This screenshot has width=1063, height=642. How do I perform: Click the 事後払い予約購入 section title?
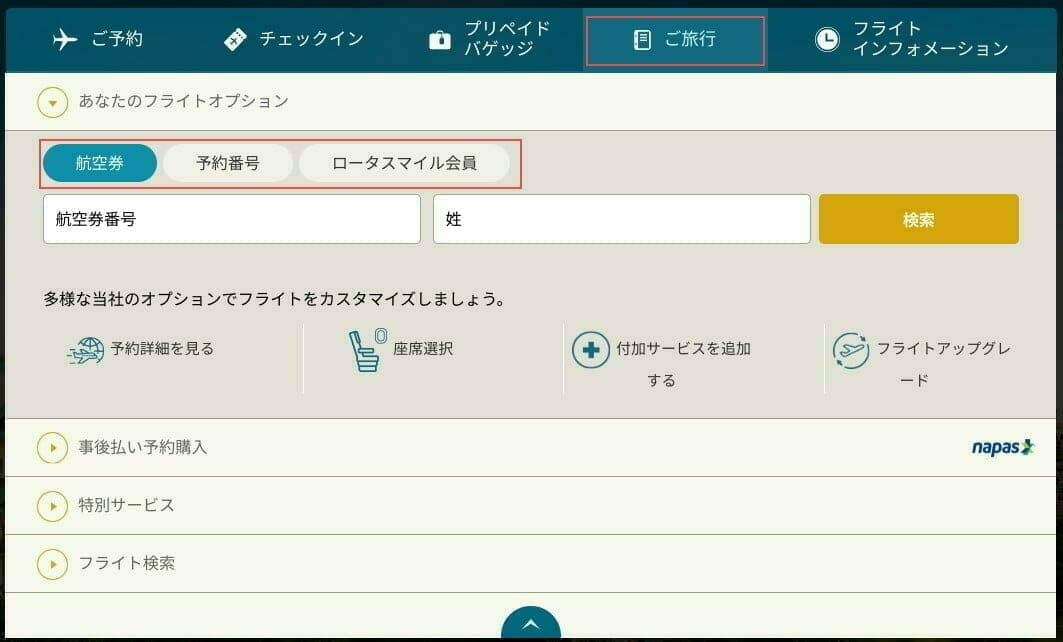pyautogui.click(x=142, y=447)
